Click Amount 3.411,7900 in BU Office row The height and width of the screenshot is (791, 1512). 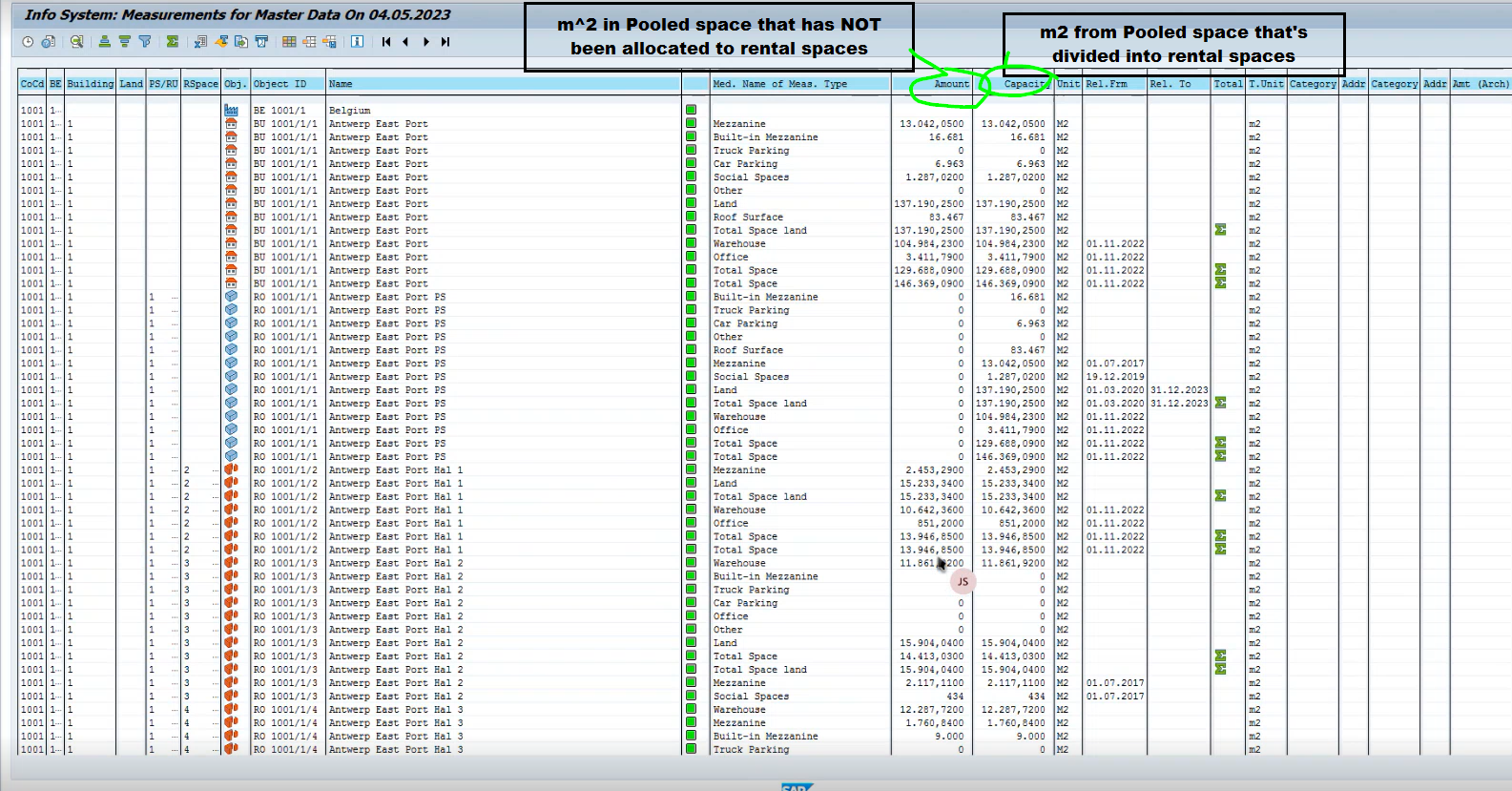click(934, 258)
